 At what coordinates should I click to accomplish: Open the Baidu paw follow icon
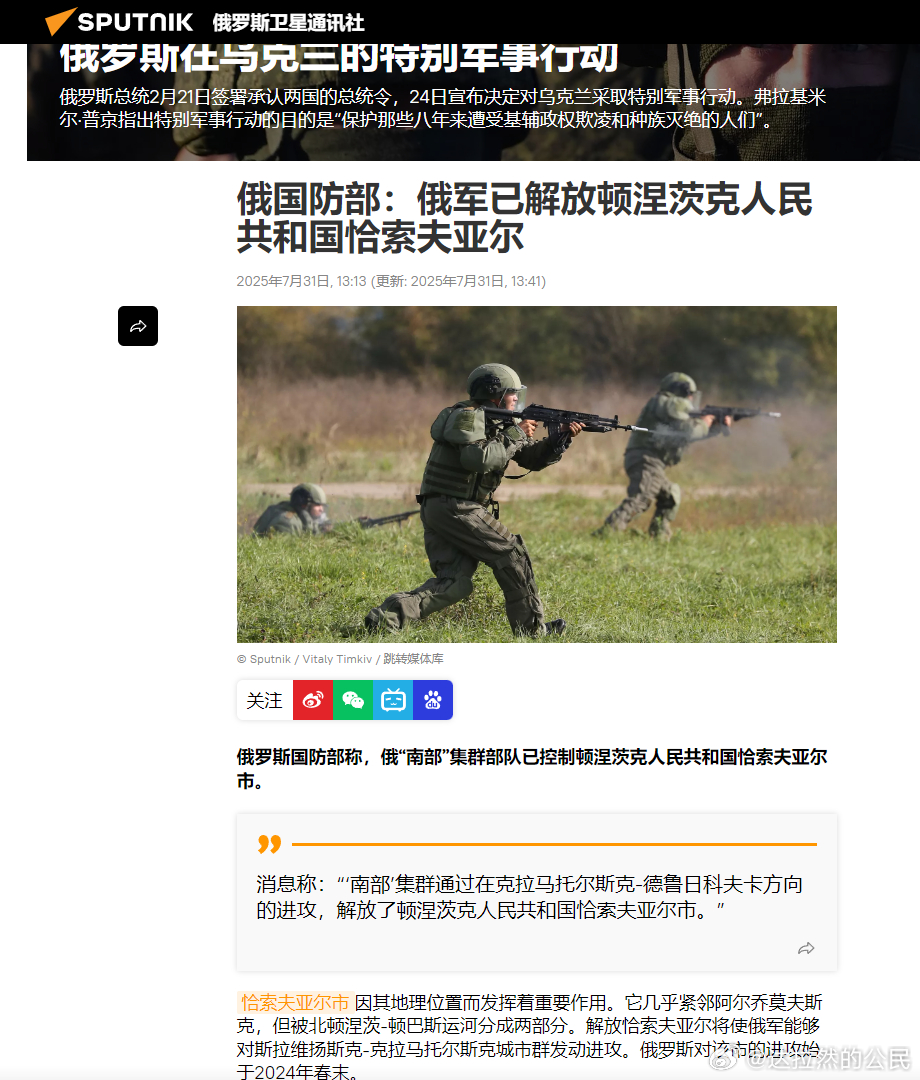432,700
